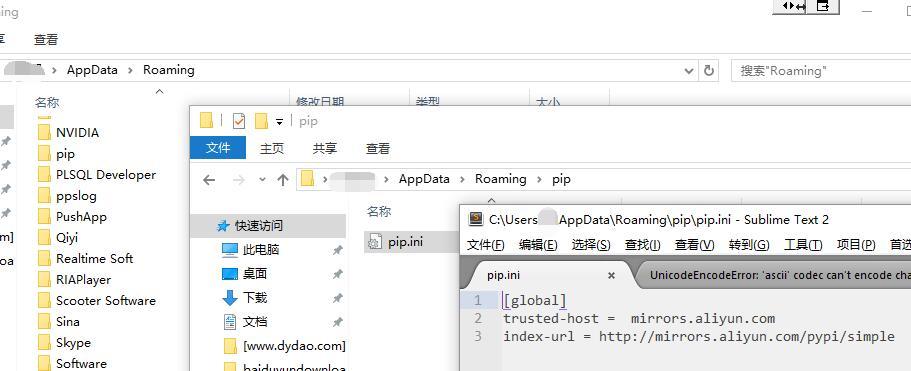Viewport: 911px width, 371px height.
Task: Open Sublime Text 转到(G) menu
Action: 749,245
